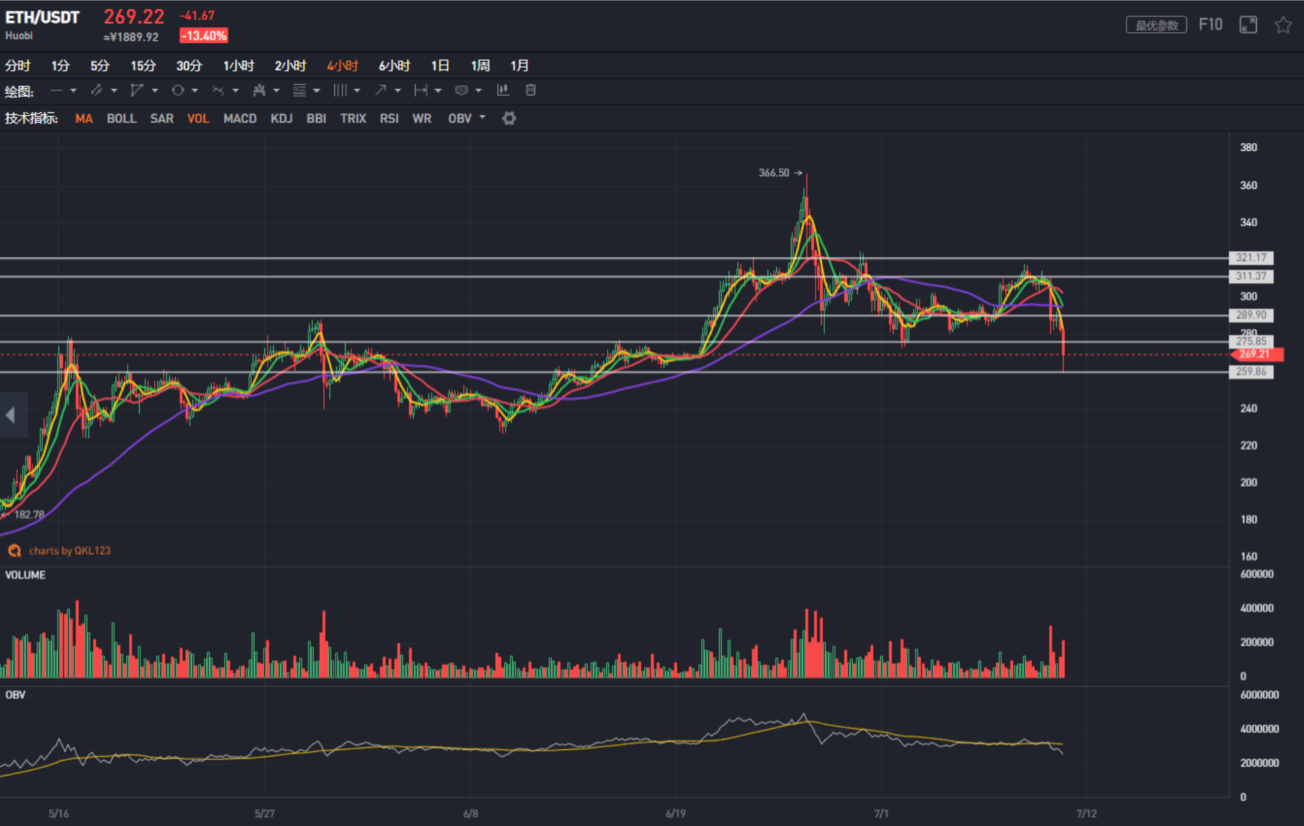
Task: Switch to 30分 timeframe
Action: point(189,66)
